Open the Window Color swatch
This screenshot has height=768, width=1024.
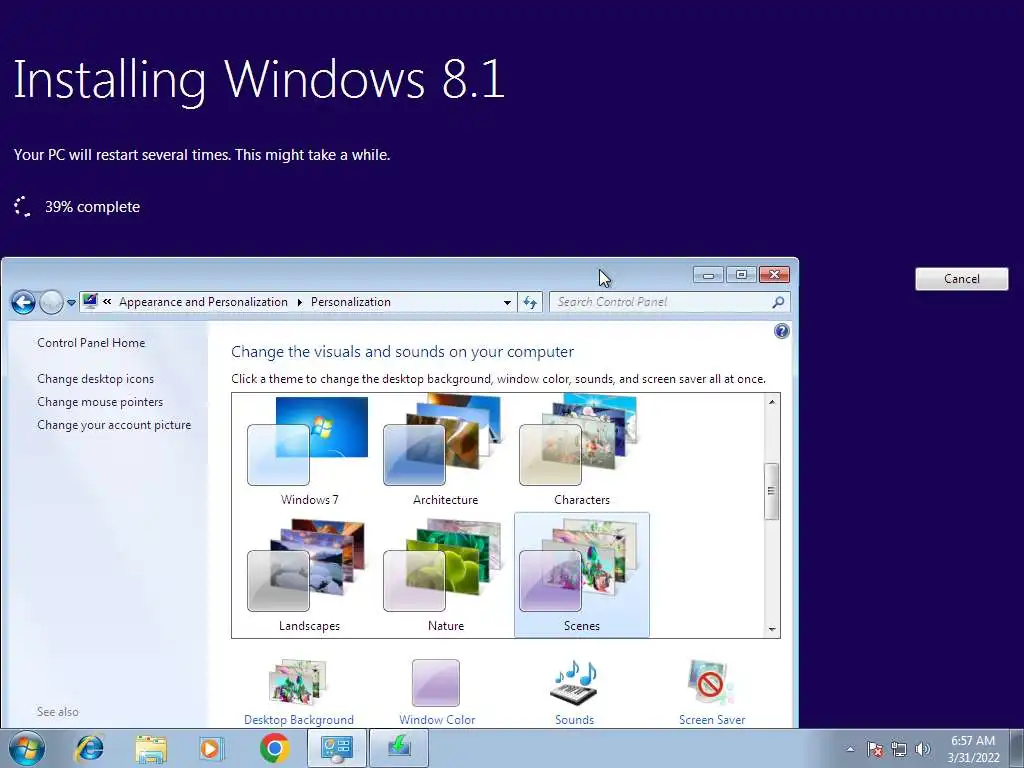(436, 682)
